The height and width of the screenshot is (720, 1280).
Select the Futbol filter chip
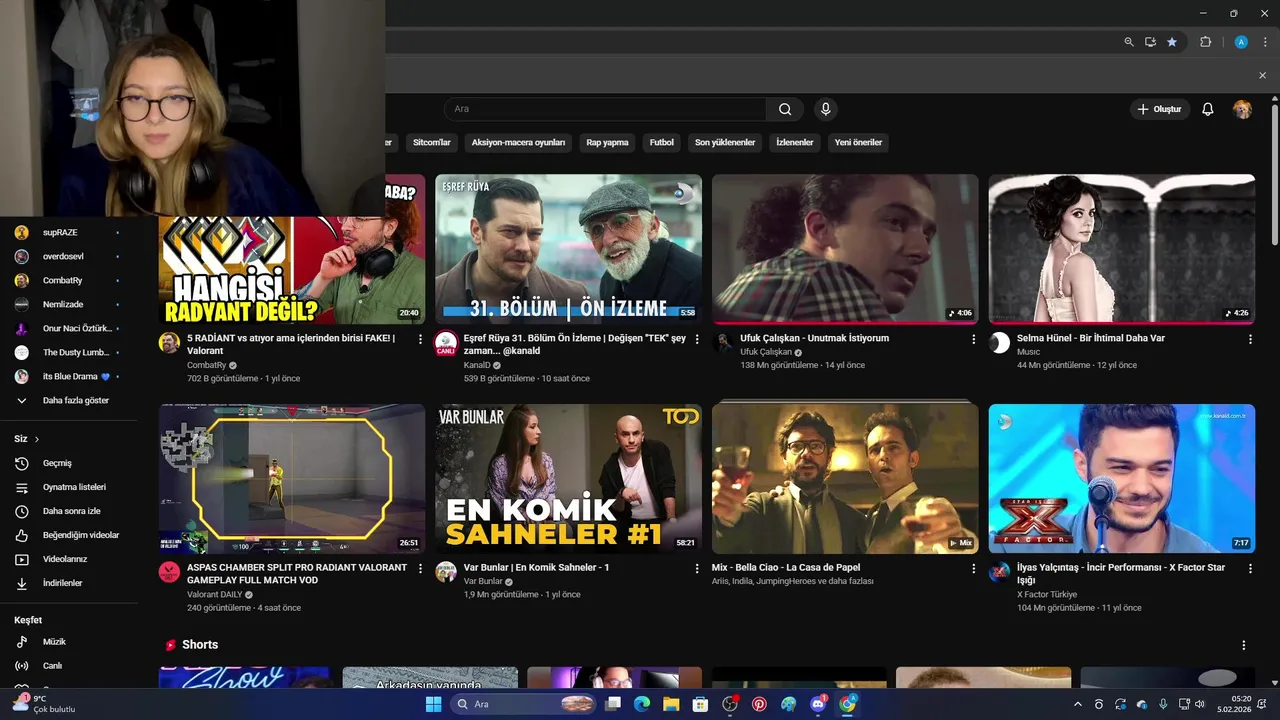662,142
